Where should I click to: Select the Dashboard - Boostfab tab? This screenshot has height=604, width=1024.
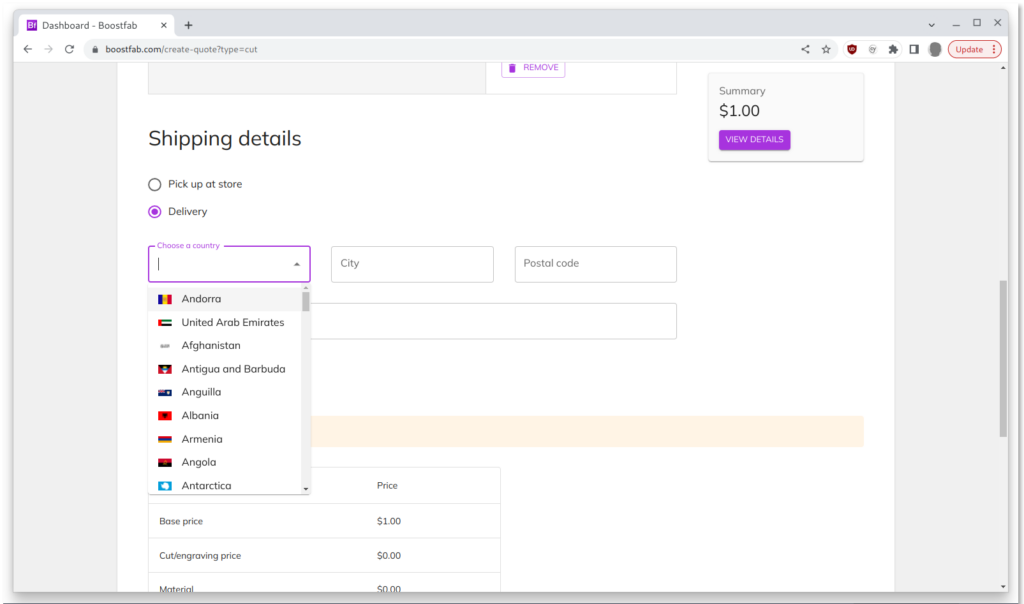tap(97, 25)
